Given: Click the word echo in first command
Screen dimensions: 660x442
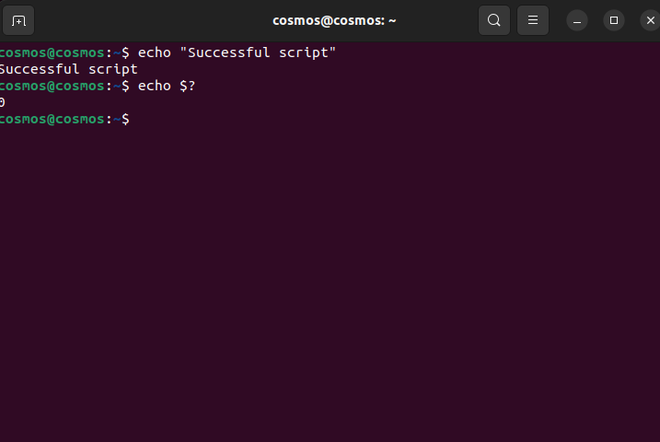Looking at the screenshot, I should (154, 52).
